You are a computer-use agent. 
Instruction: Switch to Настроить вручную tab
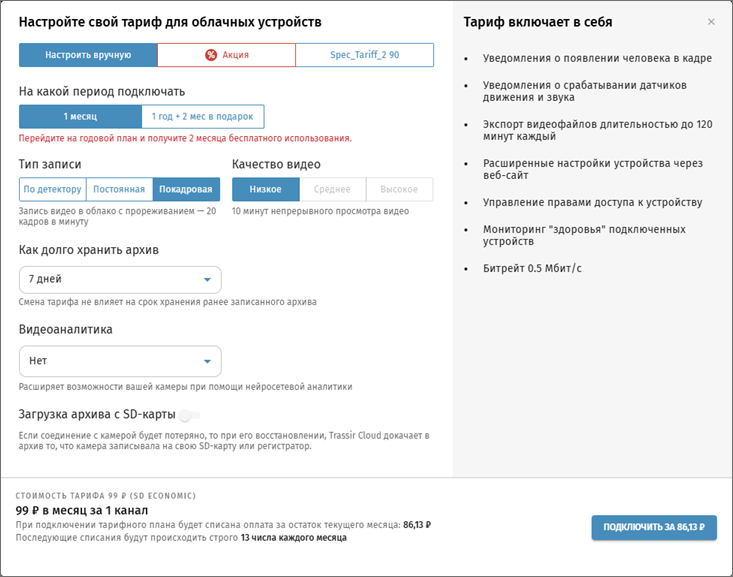coord(88,55)
